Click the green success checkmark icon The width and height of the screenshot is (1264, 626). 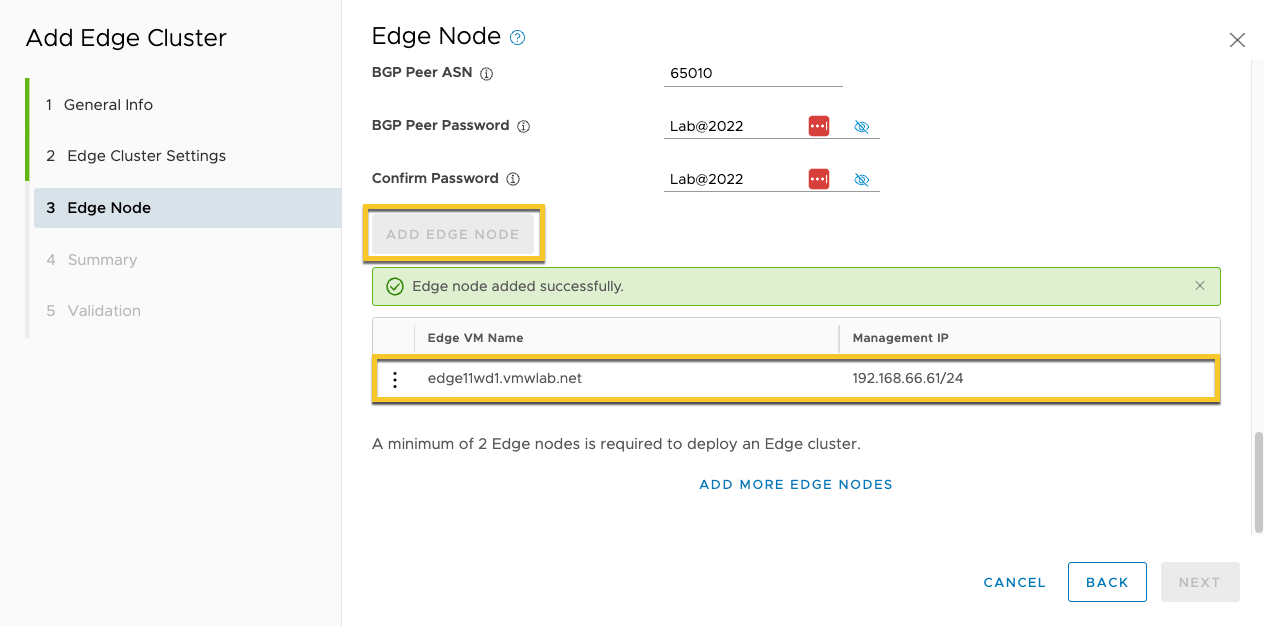click(x=395, y=287)
